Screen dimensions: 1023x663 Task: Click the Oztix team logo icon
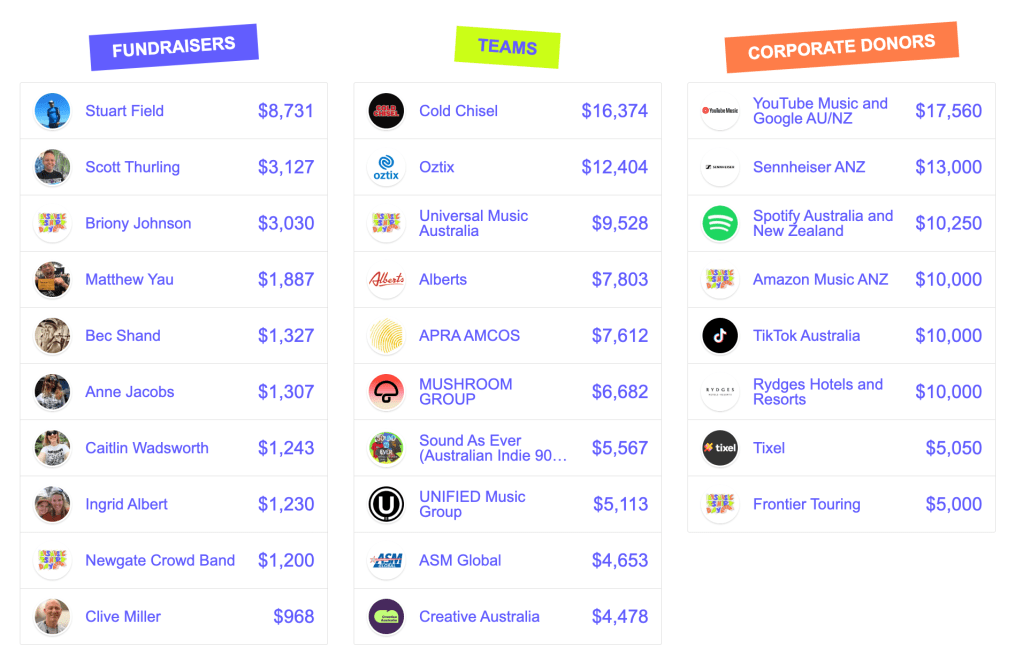[386, 167]
